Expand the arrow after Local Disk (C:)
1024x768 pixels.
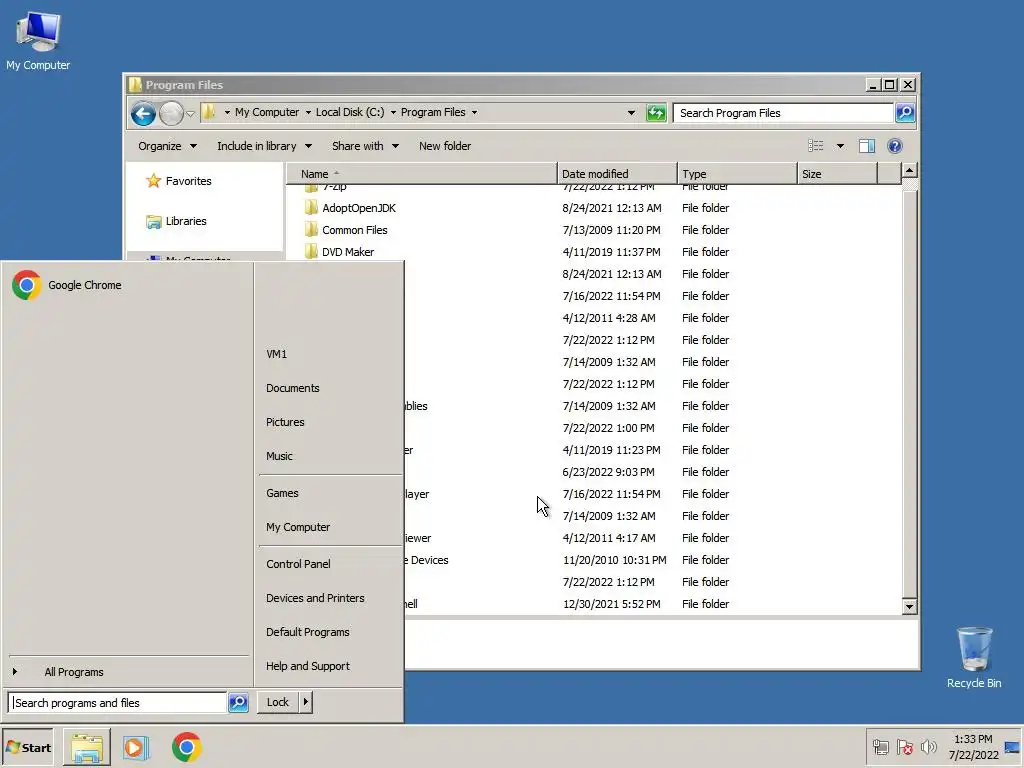tap(393, 112)
